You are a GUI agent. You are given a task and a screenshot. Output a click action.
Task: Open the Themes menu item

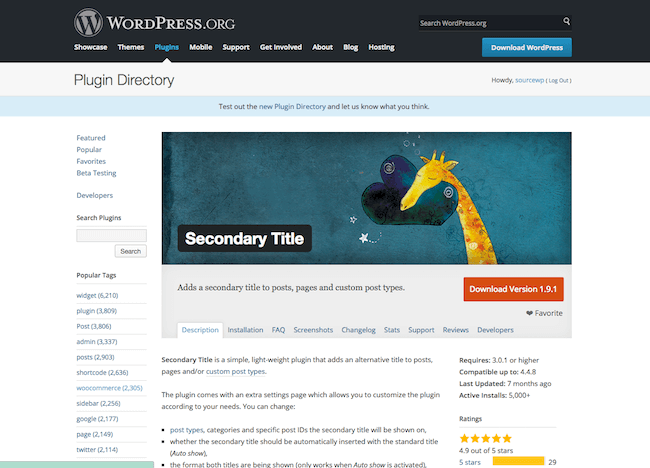pyautogui.click(x=131, y=47)
